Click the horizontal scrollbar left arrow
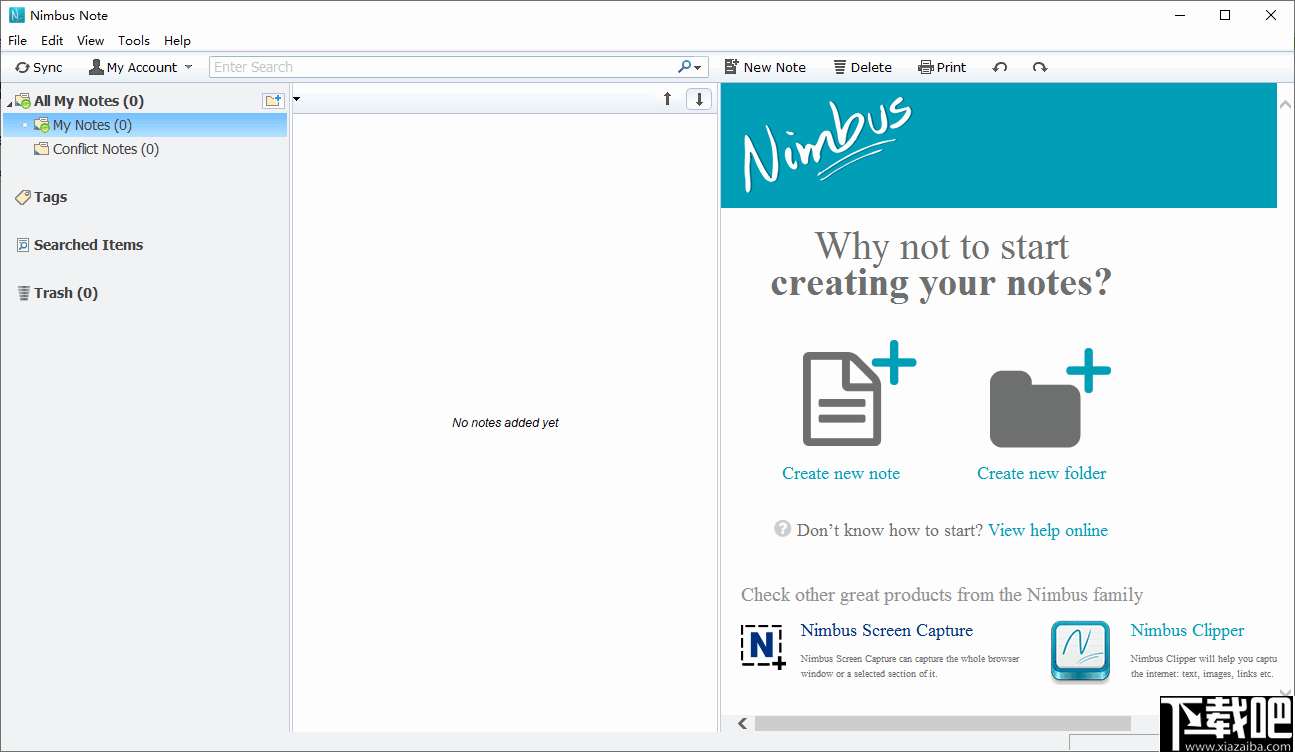Screen dimensions: 1295x752 (x=743, y=723)
